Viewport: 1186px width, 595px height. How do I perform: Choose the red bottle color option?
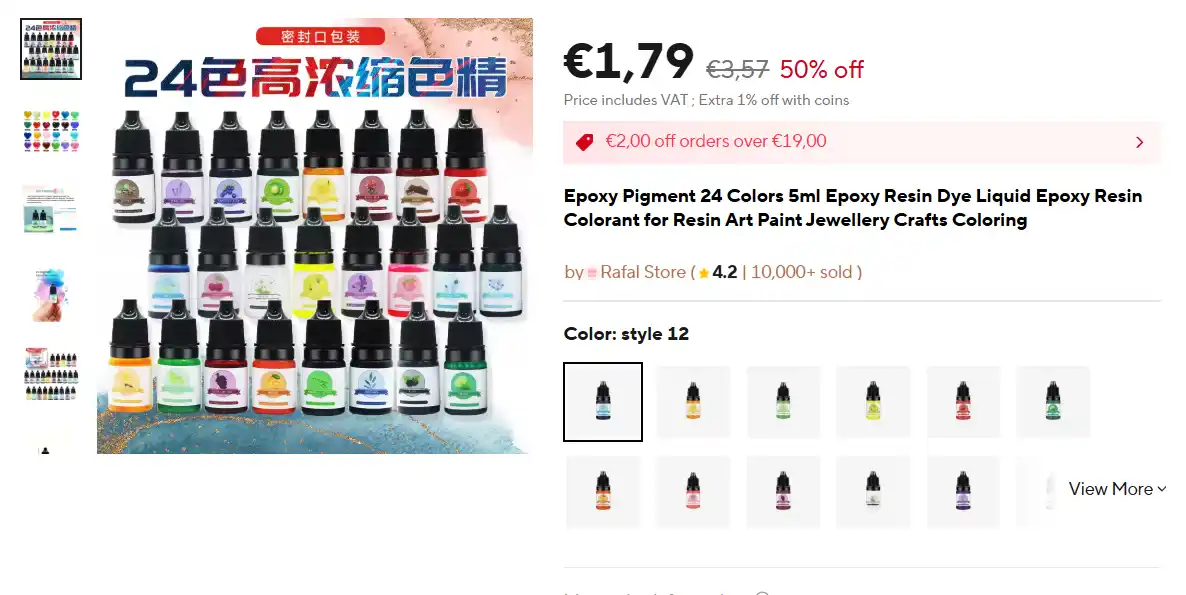click(x=963, y=401)
